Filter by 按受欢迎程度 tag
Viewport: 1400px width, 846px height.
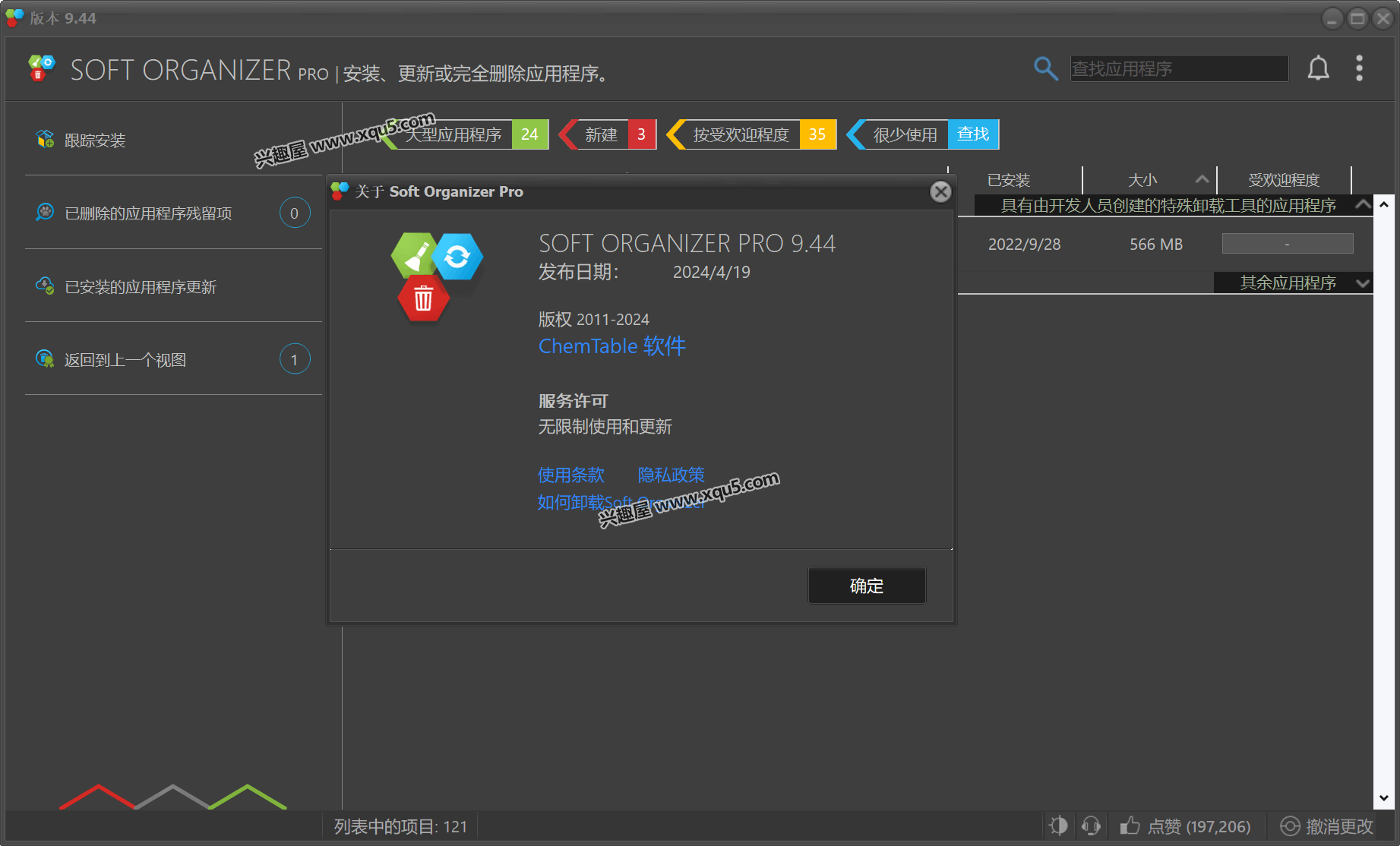[751, 134]
